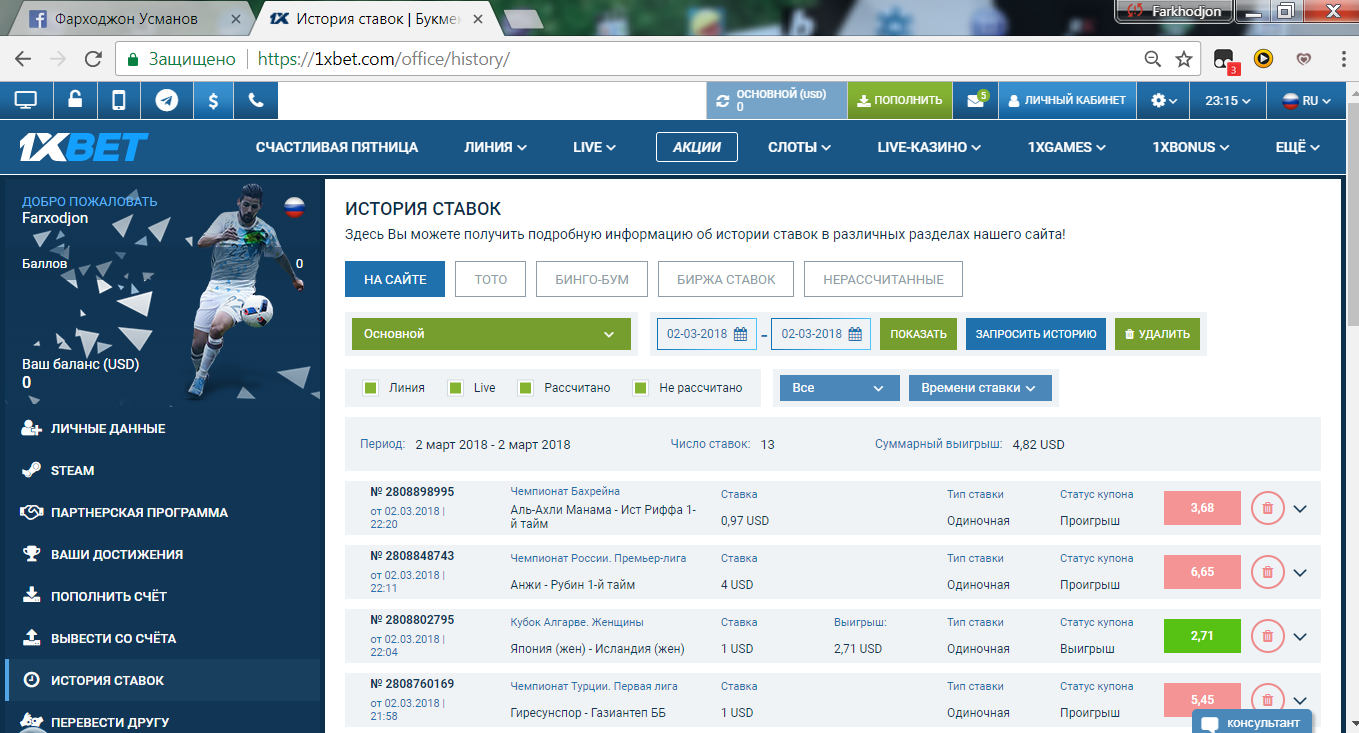Select the НЕРАССЧИТАННЫЕ tab
The height and width of the screenshot is (733, 1359).
(883, 280)
